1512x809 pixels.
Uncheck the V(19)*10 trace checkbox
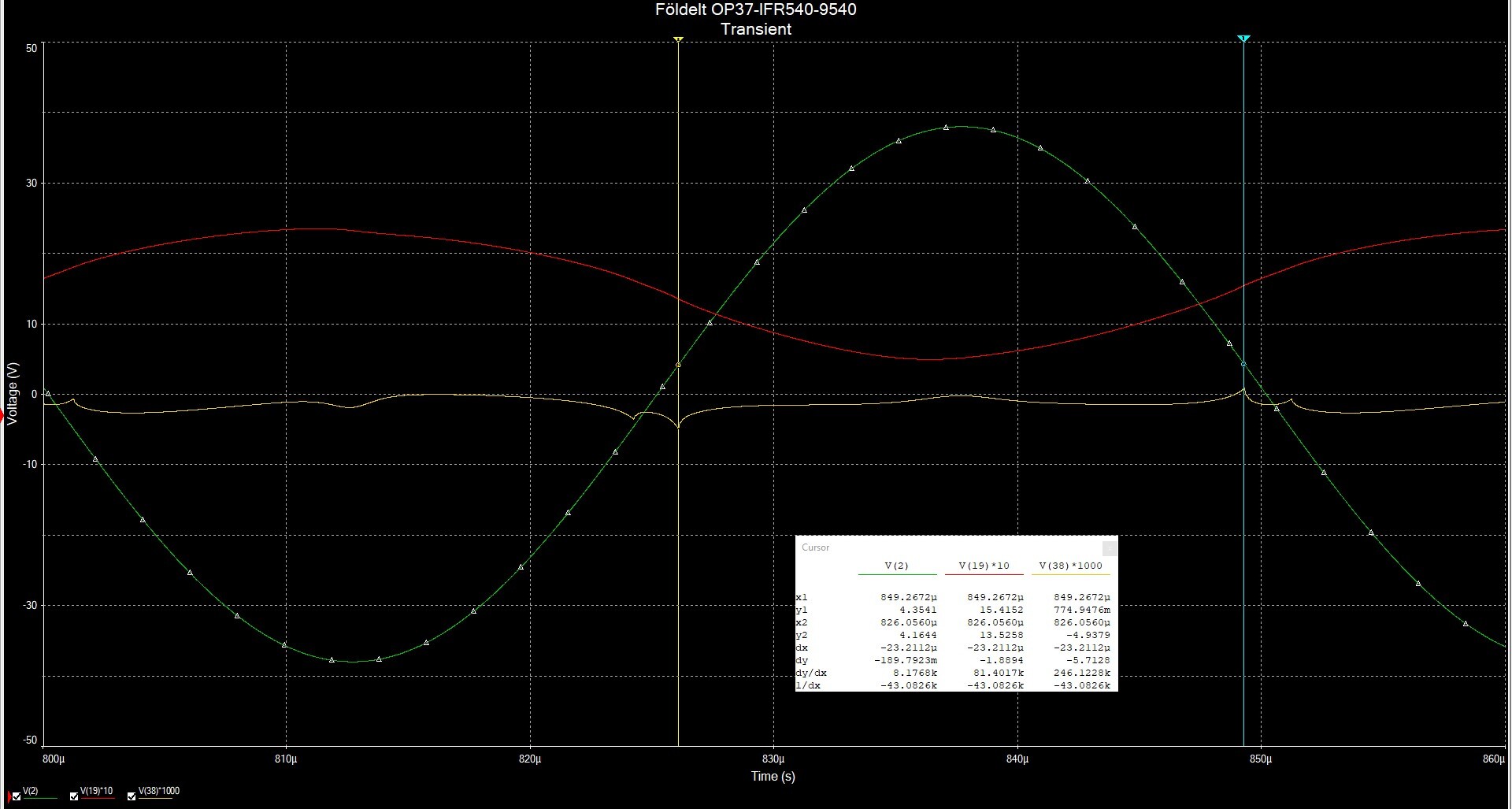[74, 796]
